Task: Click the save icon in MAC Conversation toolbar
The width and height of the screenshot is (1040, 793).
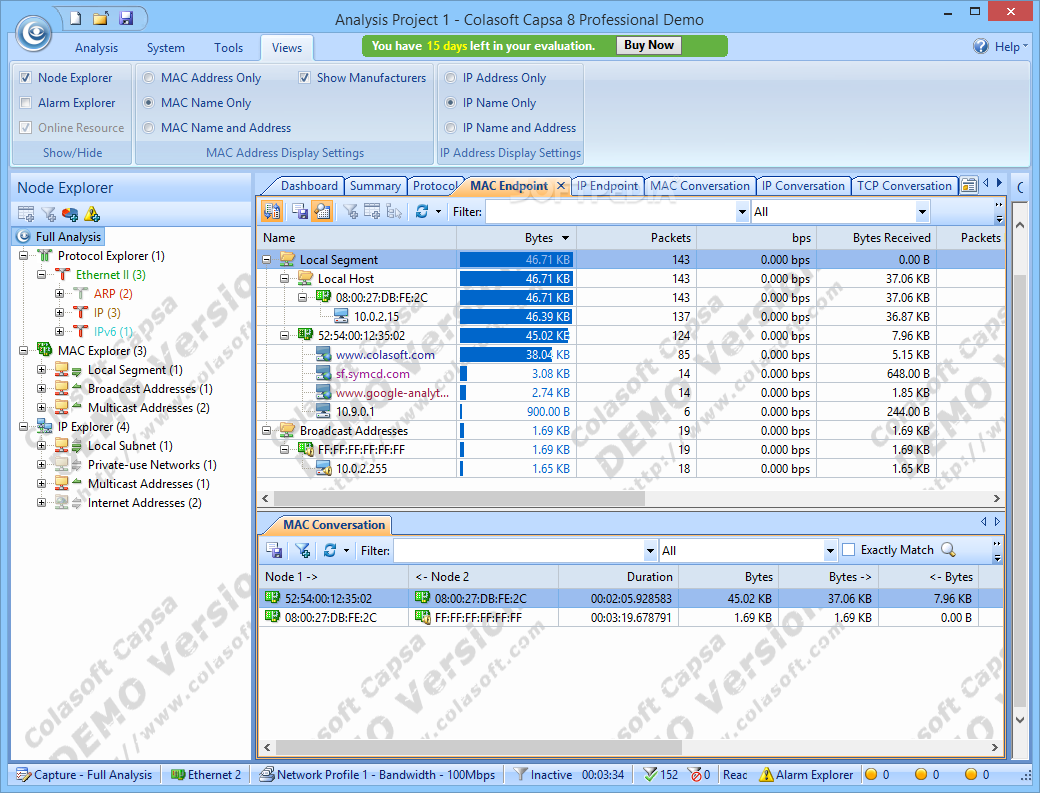Action: point(274,550)
